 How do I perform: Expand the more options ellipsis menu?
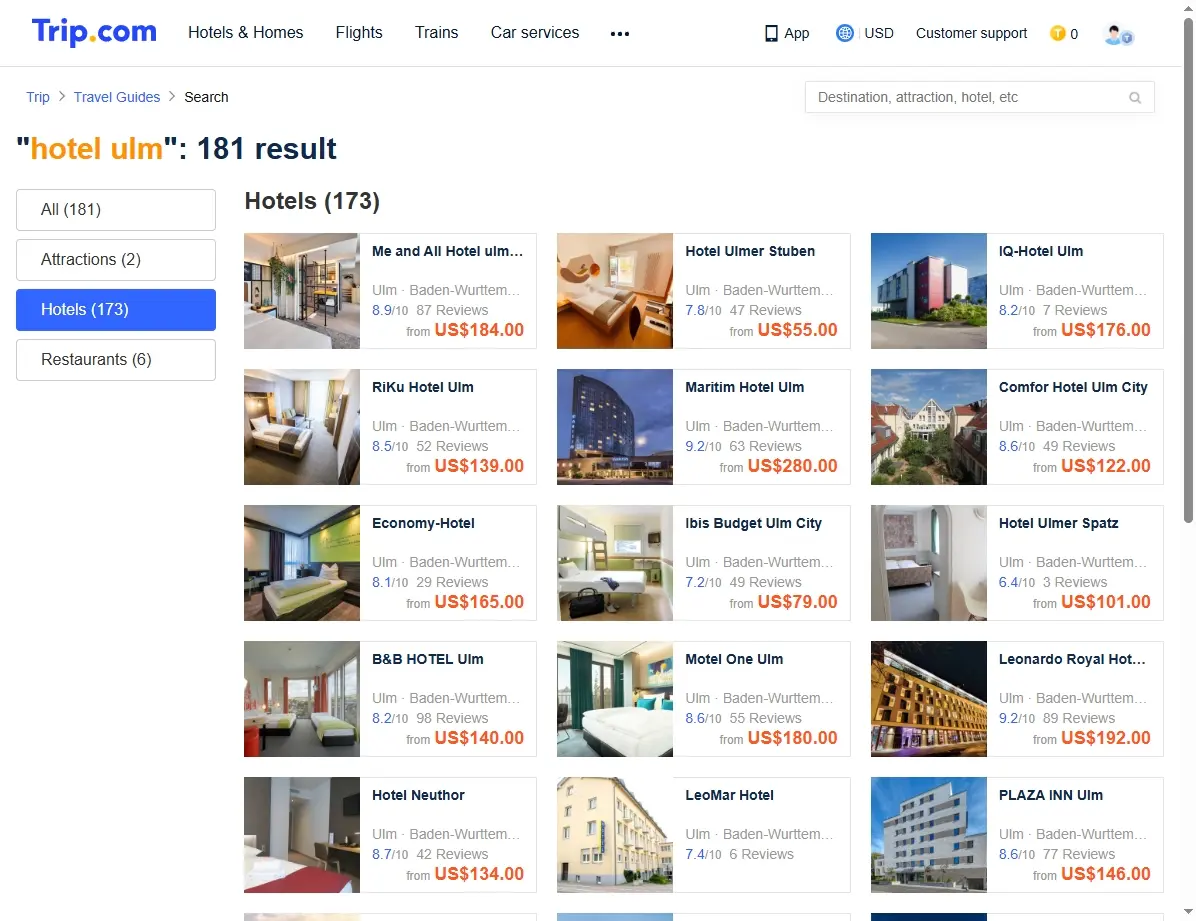619,34
